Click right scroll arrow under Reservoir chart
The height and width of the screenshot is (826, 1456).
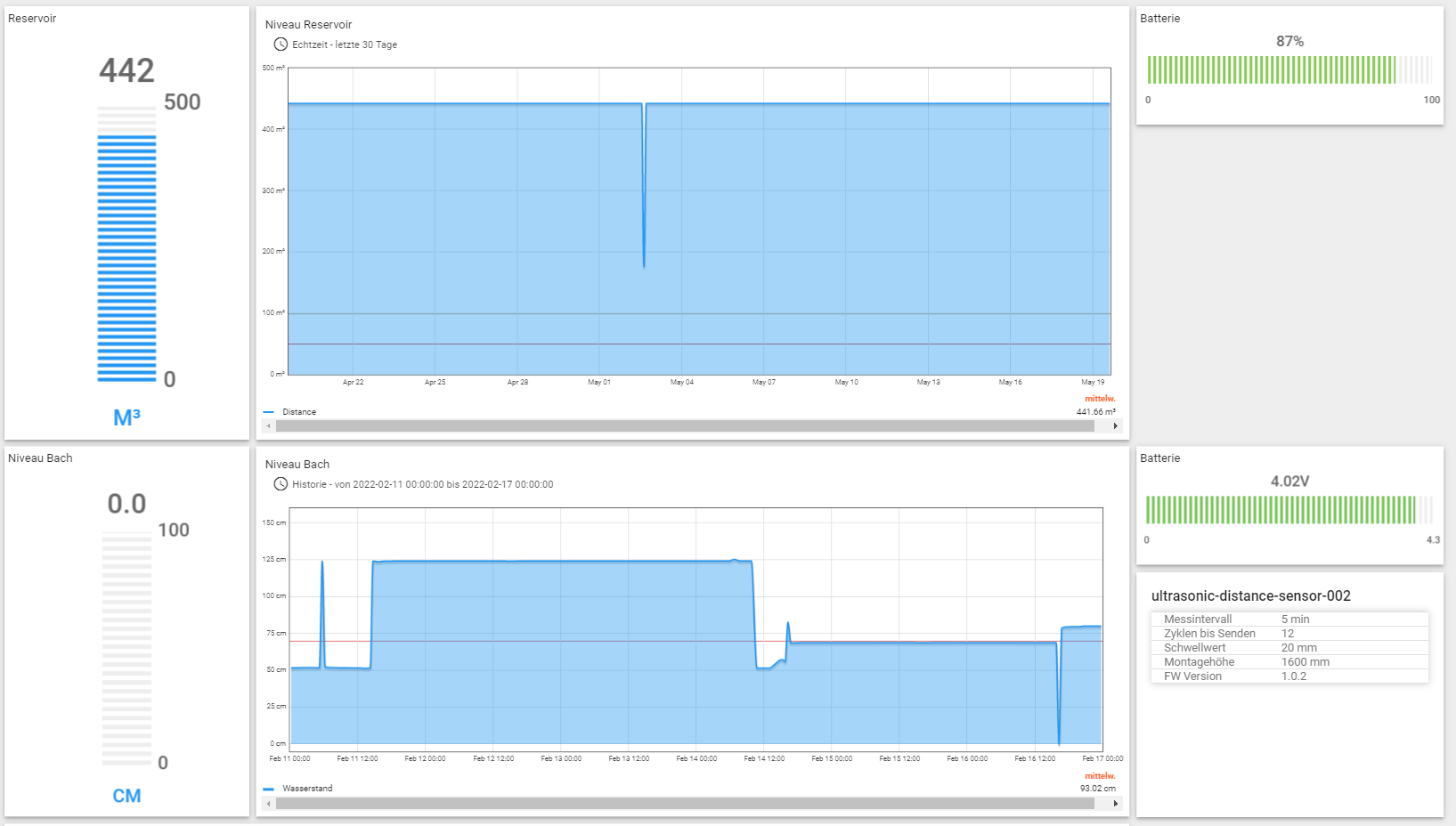pos(1115,426)
